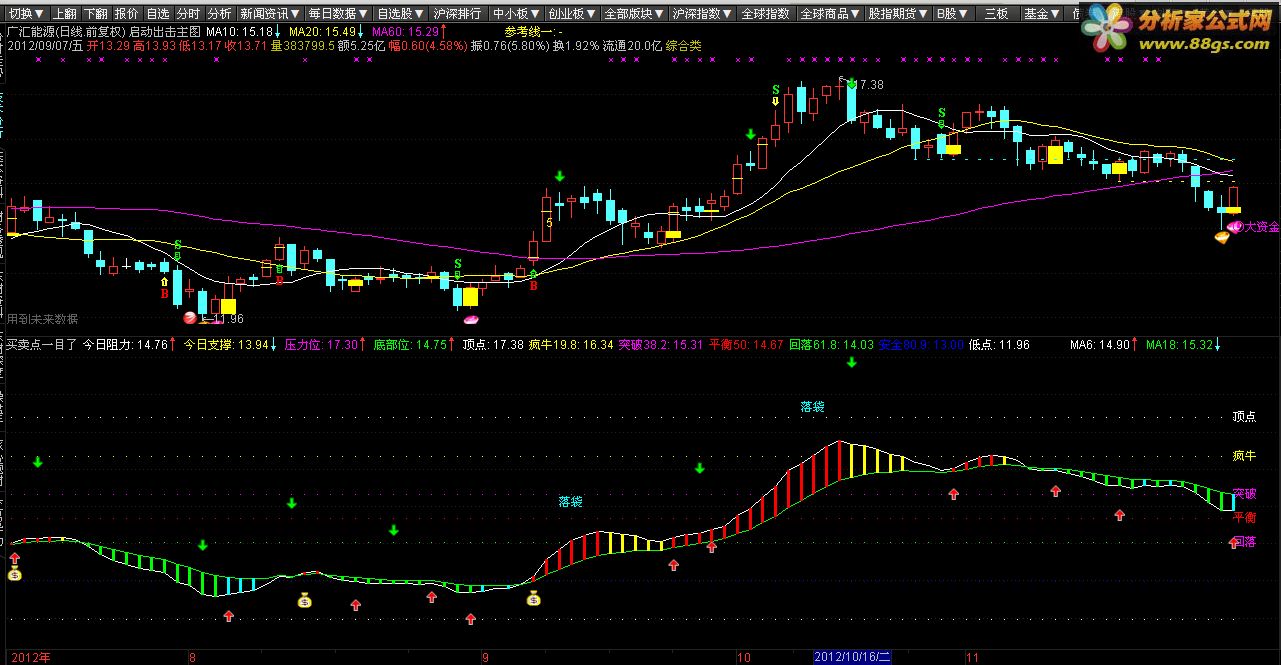Expand the 全部版块 dropdown
Image resolution: width=1281 pixels, height=665 pixels.
click(x=636, y=14)
